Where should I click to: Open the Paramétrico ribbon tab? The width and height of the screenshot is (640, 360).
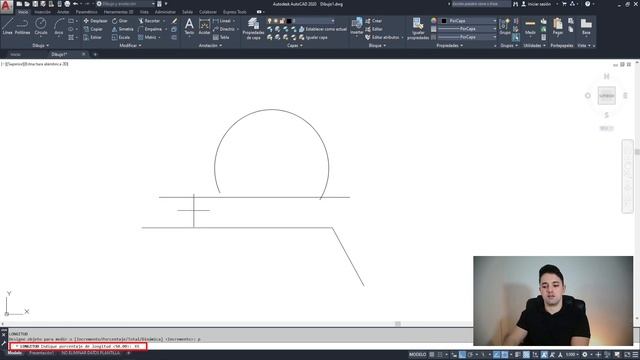click(87, 12)
